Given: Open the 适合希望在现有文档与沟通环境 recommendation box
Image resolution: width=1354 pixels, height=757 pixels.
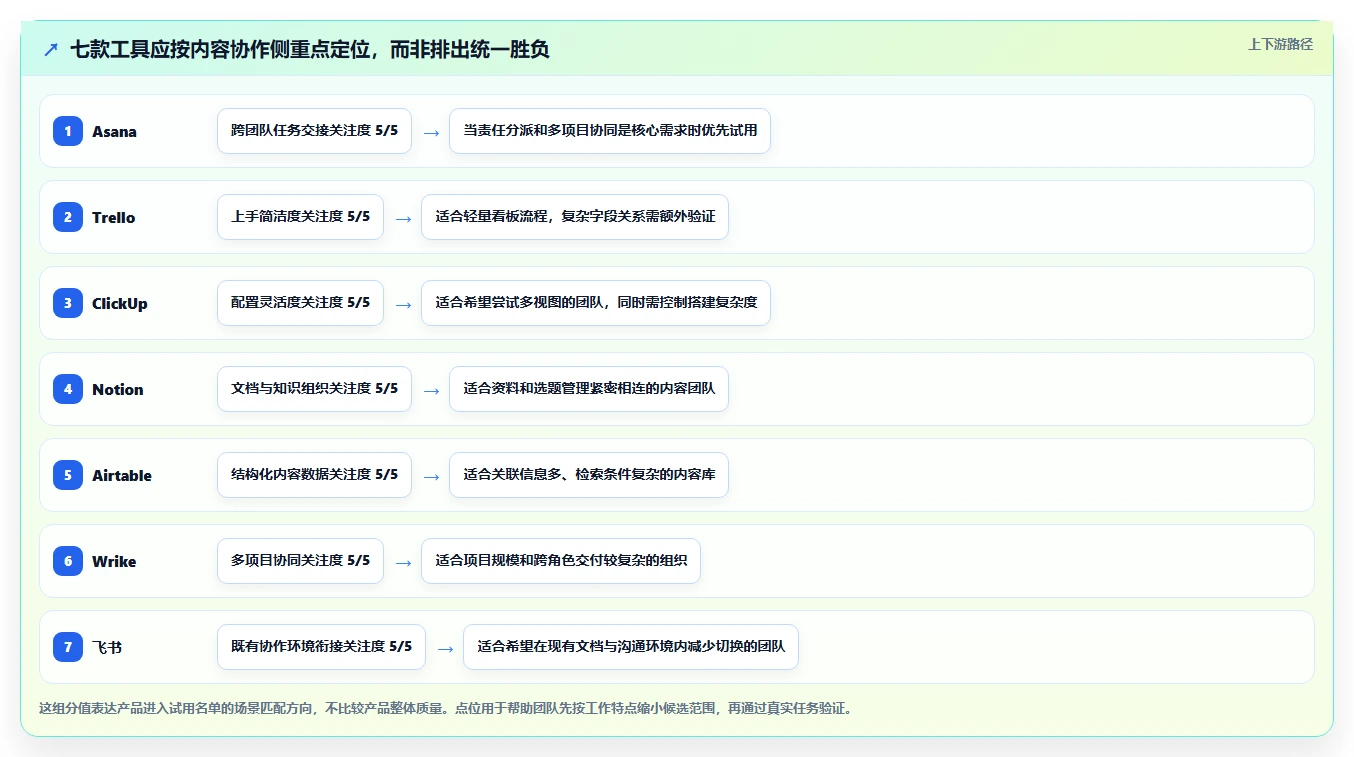Looking at the screenshot, I should (x=631, y=647).
